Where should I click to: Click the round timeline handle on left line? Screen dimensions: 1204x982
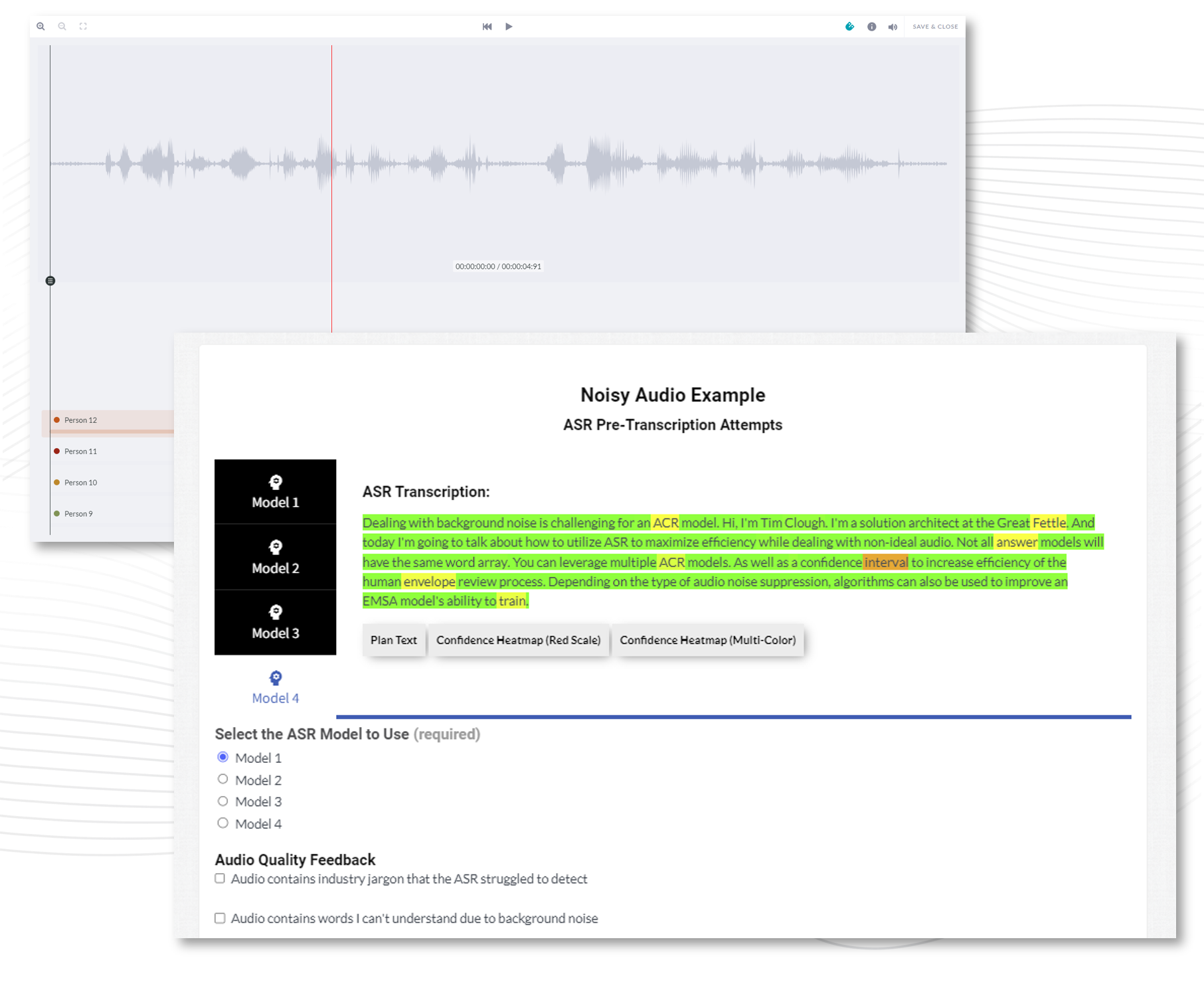50,281
